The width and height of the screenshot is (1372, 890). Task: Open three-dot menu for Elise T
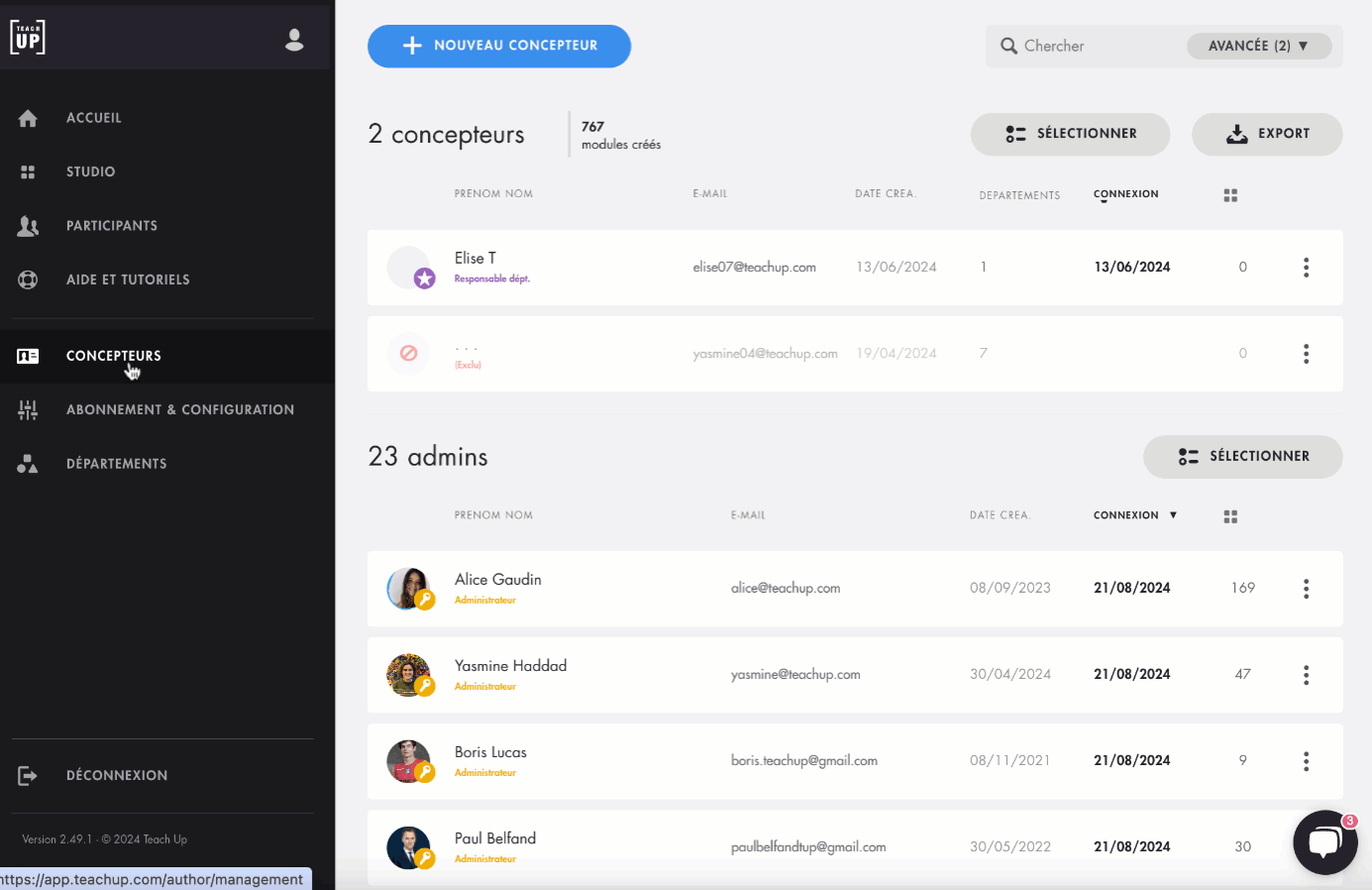pyautogui.click(x=1306, y=268)
